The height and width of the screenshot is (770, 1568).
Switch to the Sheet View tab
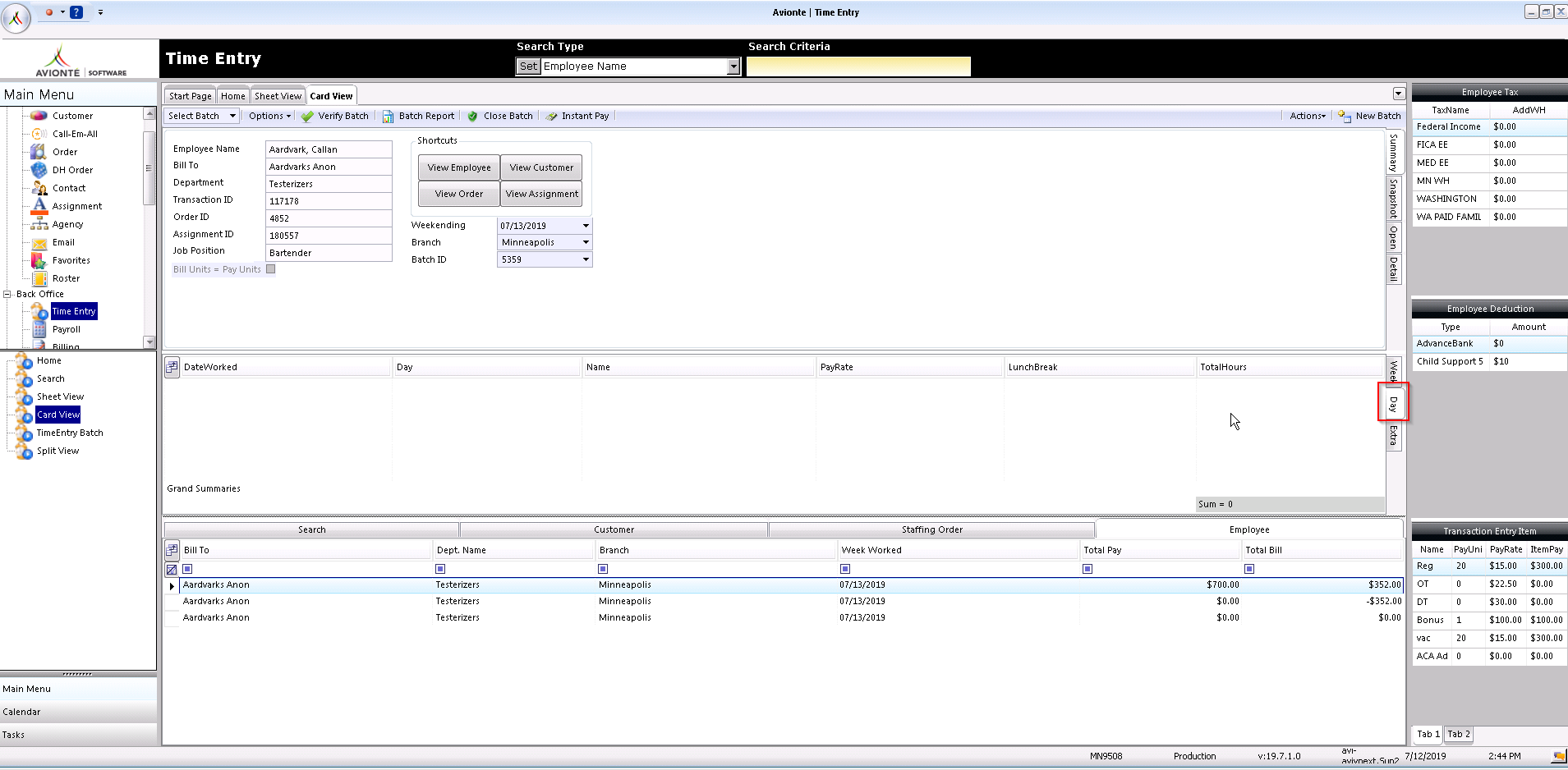click(x=278, y=96)
